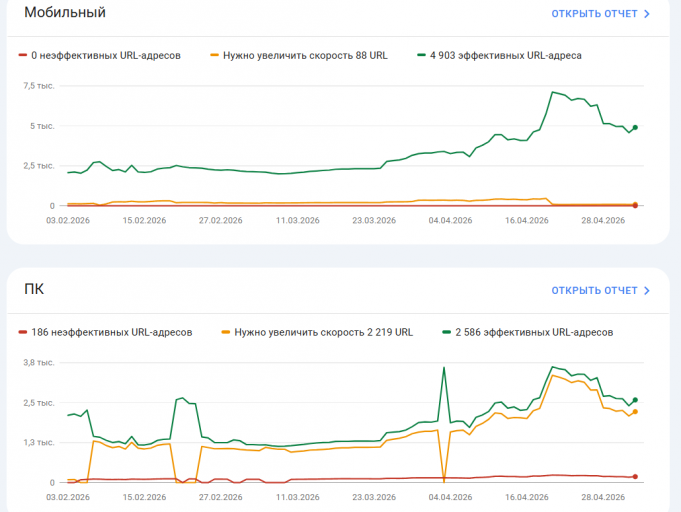The height and width of the screenshot is (512, 681).
Task: Click '1,3 тыс.' axis label in ПК chart
Action: 39,443
